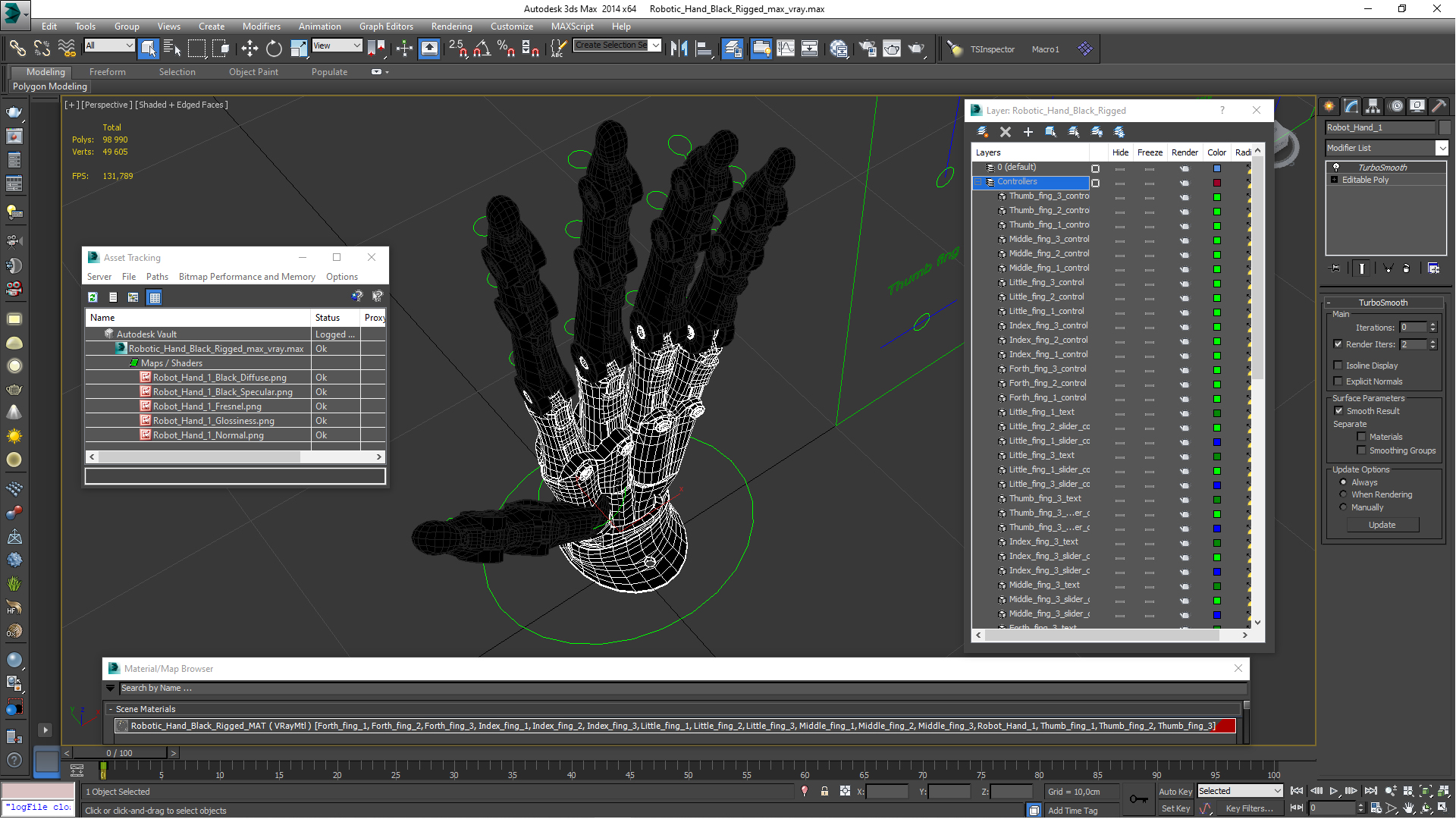The image size is (1456, 819).
Task: Click the add-to-layer plus icon
Action: pyautogui.click(x=1028, y=132)
